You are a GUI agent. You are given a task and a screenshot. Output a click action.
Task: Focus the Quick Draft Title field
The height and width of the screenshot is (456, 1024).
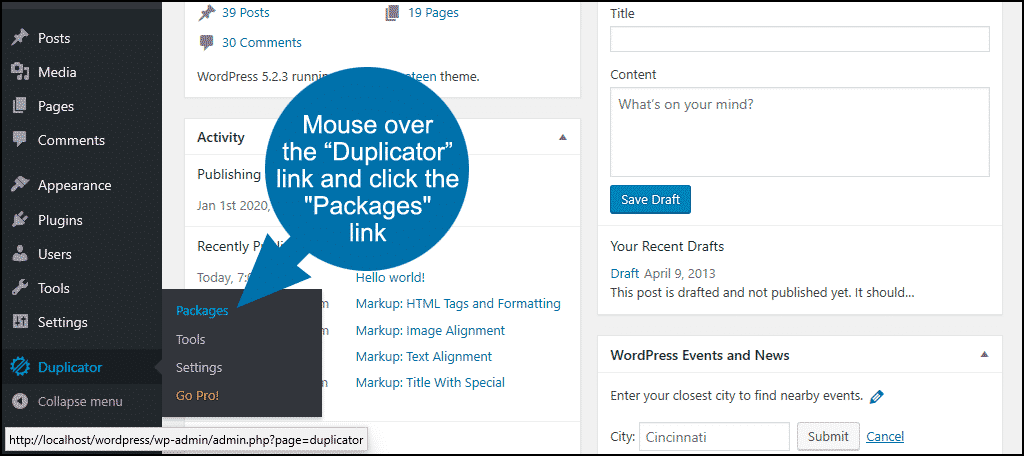point(800,39)
